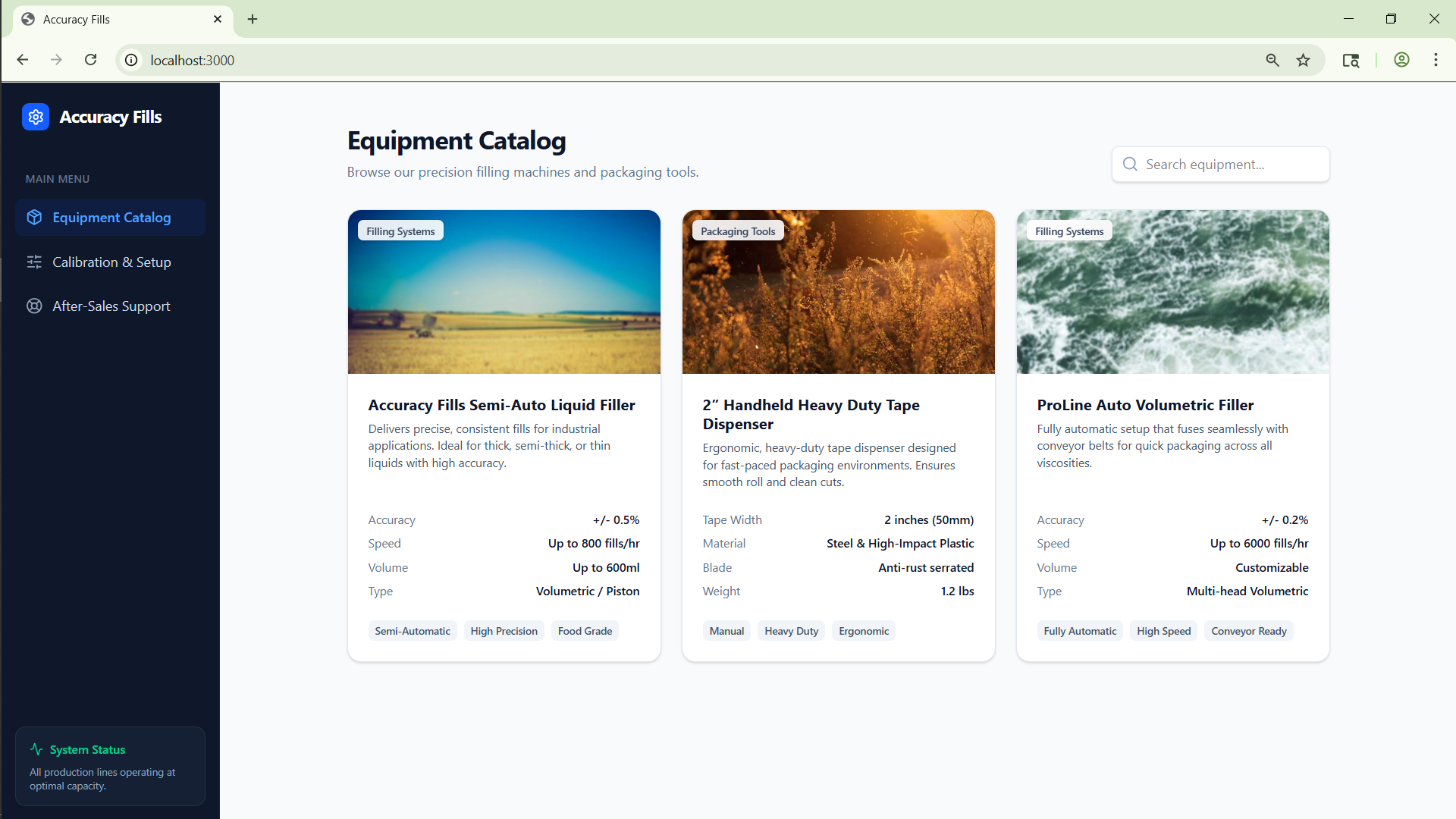Image resolution: width=1456 pixels, height=819 pixels.
Task: Open Calibration & Setup in the sidebar
Action: coord(111,262)
